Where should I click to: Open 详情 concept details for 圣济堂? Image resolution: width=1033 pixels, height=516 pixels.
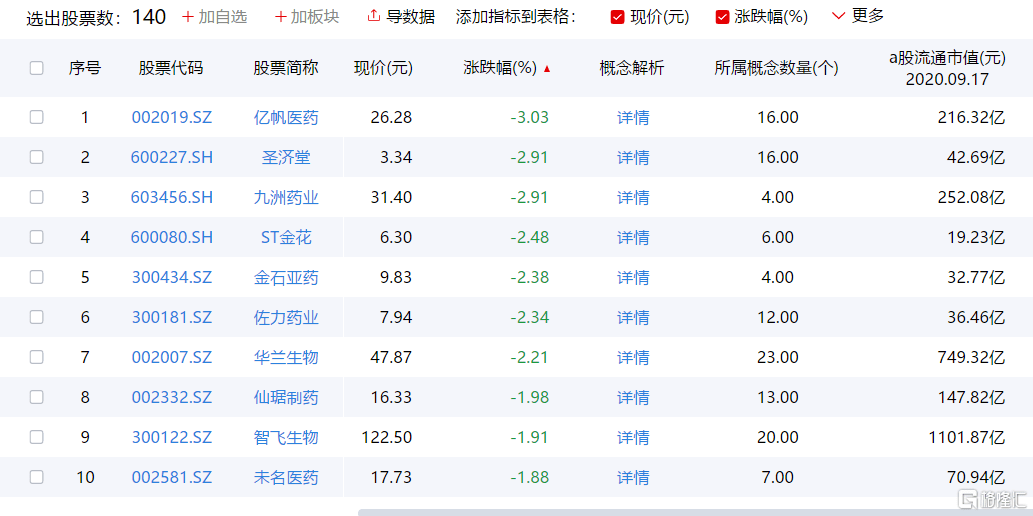(633, 157)
